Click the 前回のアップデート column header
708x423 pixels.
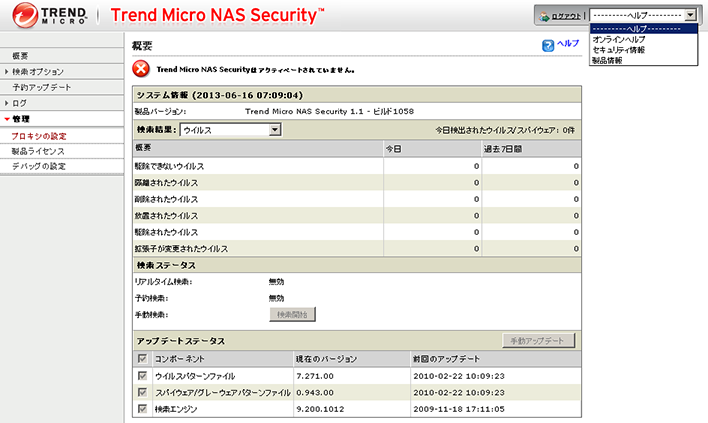pos(446,359)
